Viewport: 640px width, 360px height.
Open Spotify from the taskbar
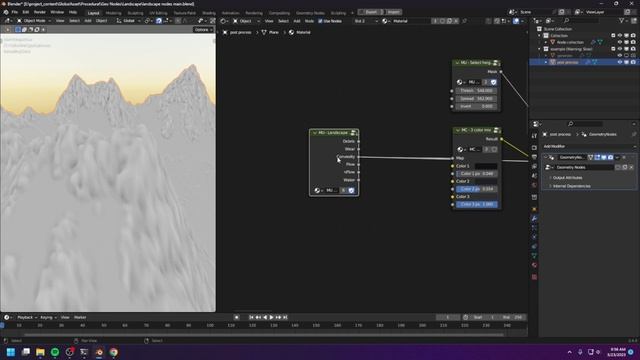(55, 352)
